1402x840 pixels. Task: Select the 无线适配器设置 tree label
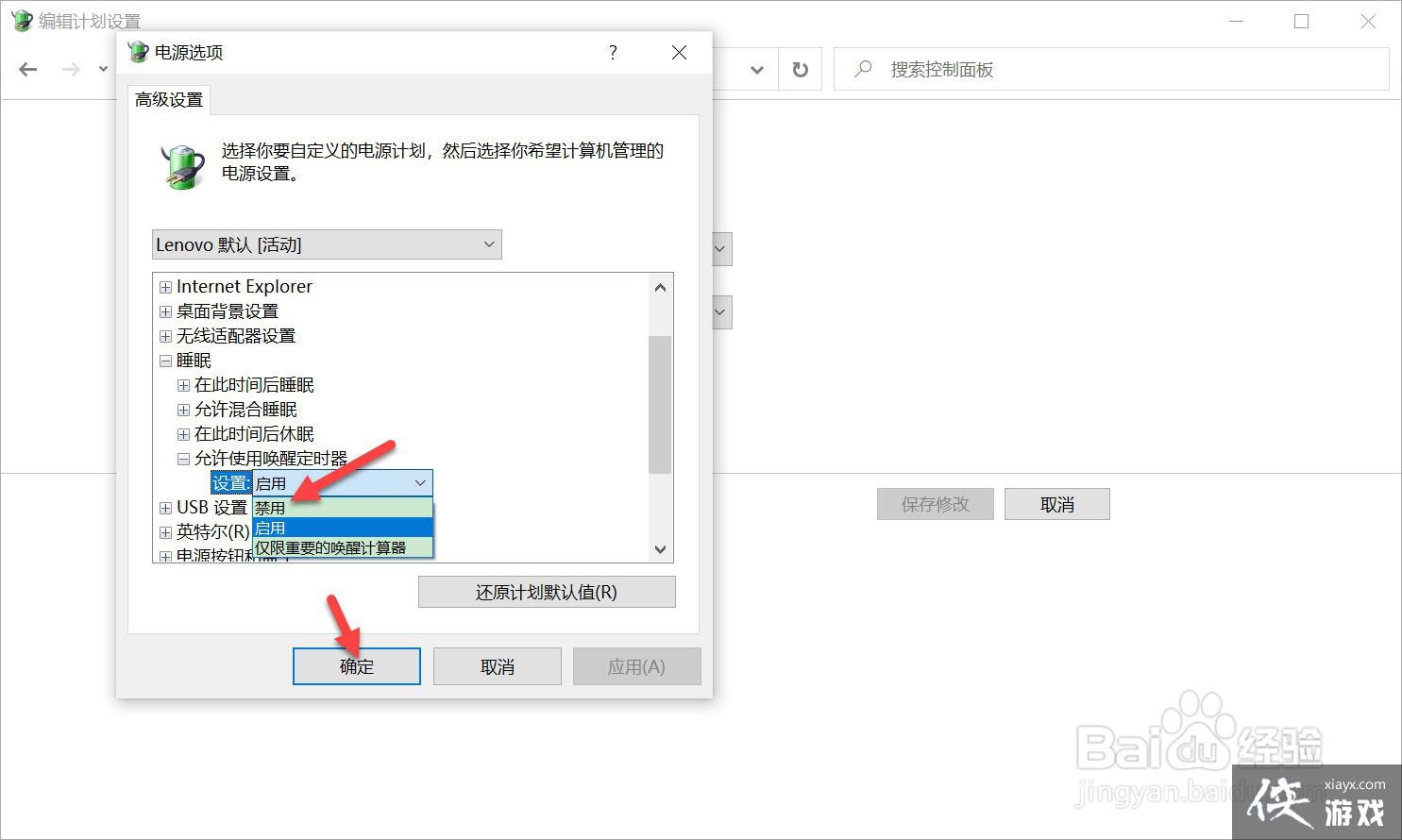pyautogui.click(x=236, y=336)
